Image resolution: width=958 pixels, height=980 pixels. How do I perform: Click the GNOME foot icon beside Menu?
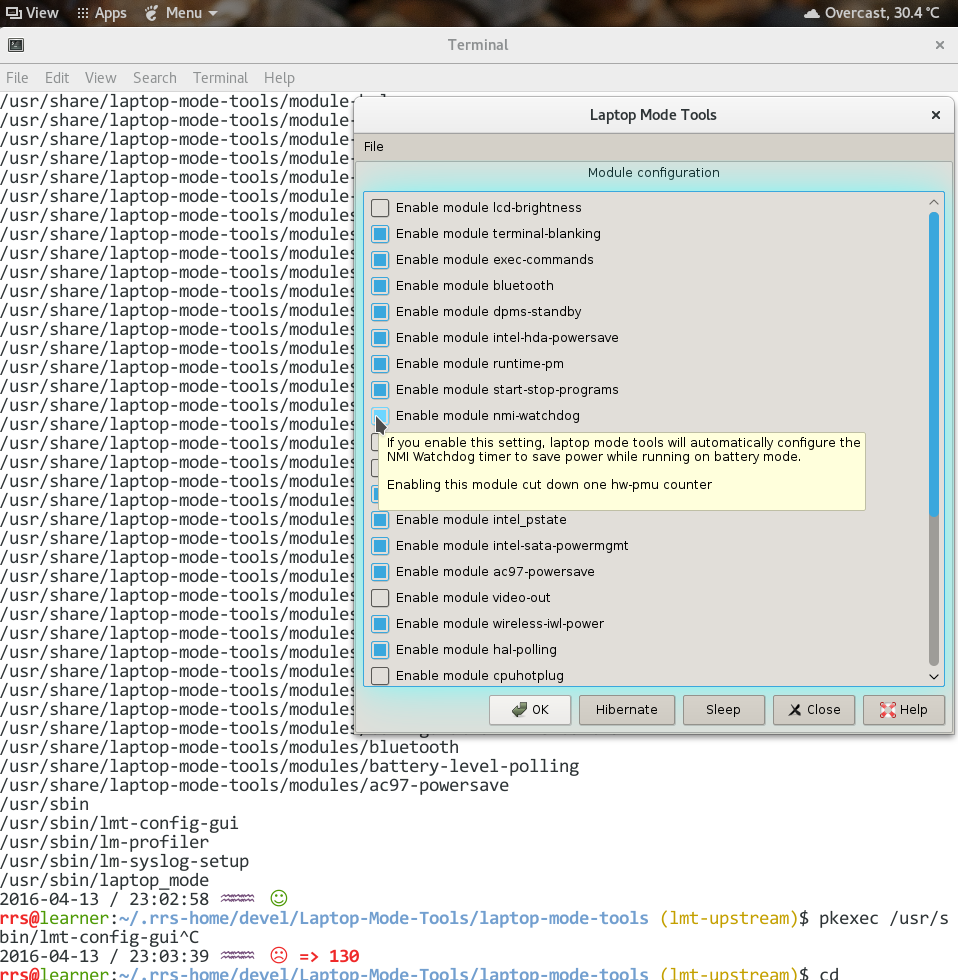(x=150, y=13)
